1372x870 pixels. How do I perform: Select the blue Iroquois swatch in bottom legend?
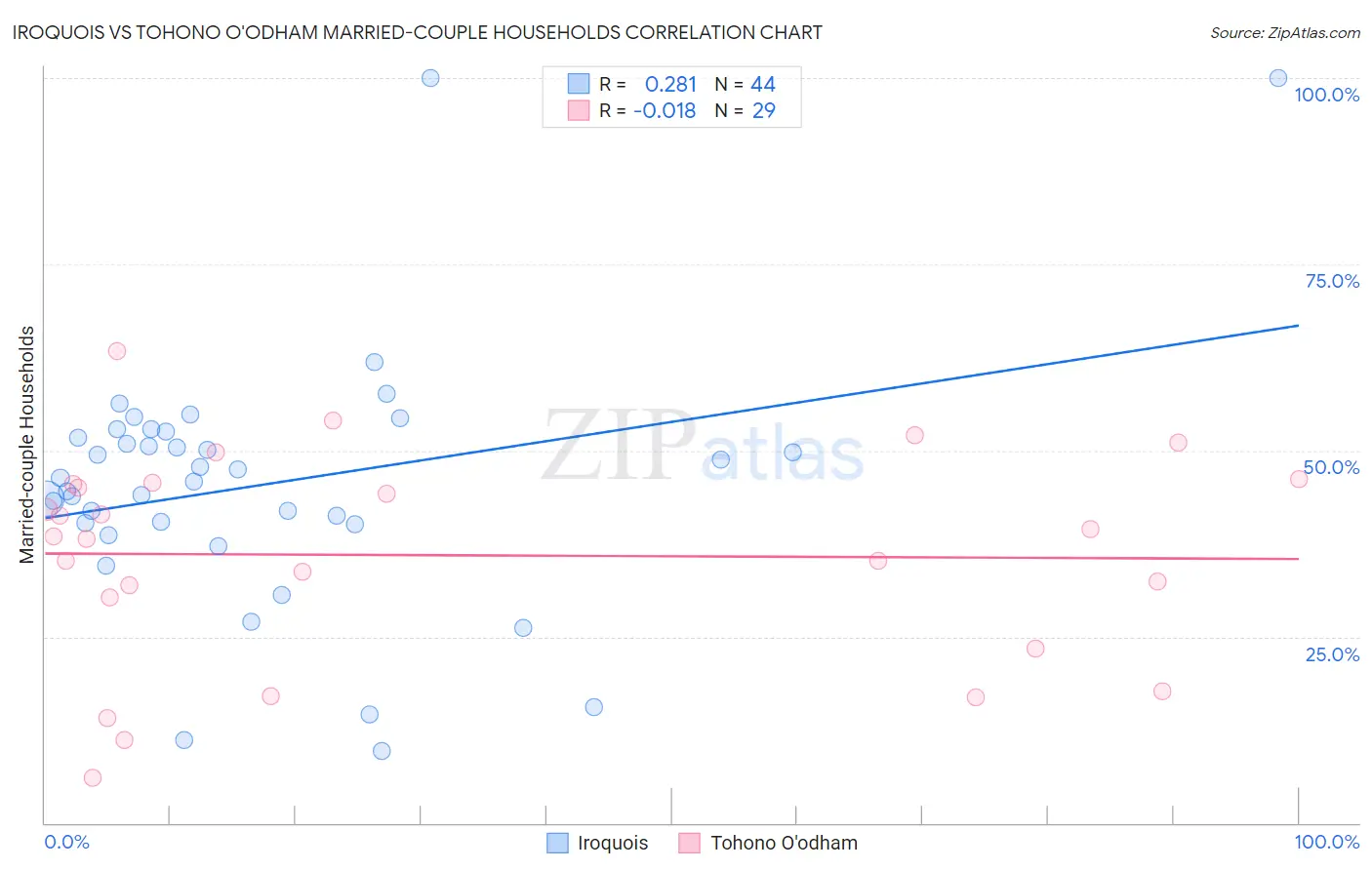[557, 843]
